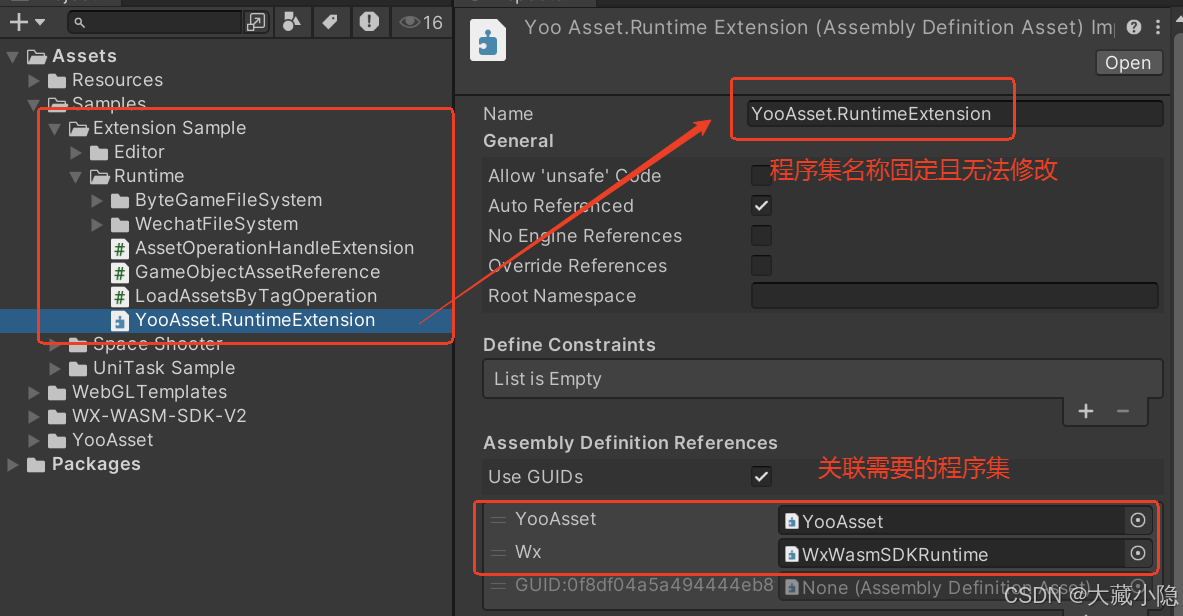Open the plus create asset menu
Screen dimensions: 1183x616
26,23
